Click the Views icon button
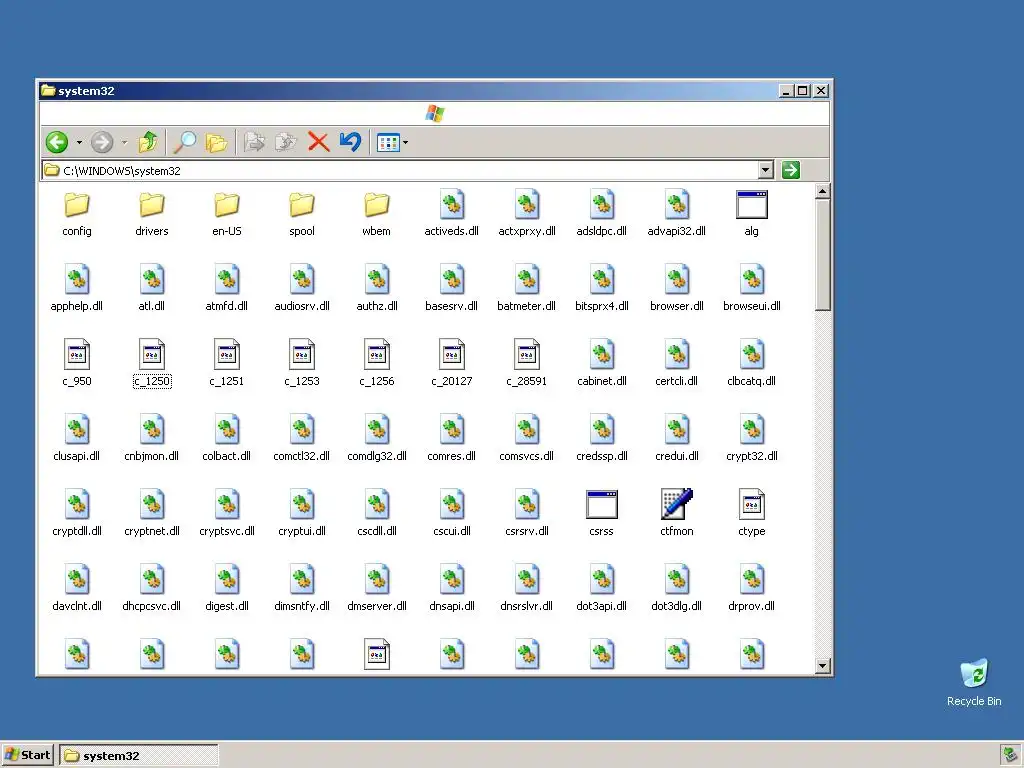 click(x=388, y=142)
